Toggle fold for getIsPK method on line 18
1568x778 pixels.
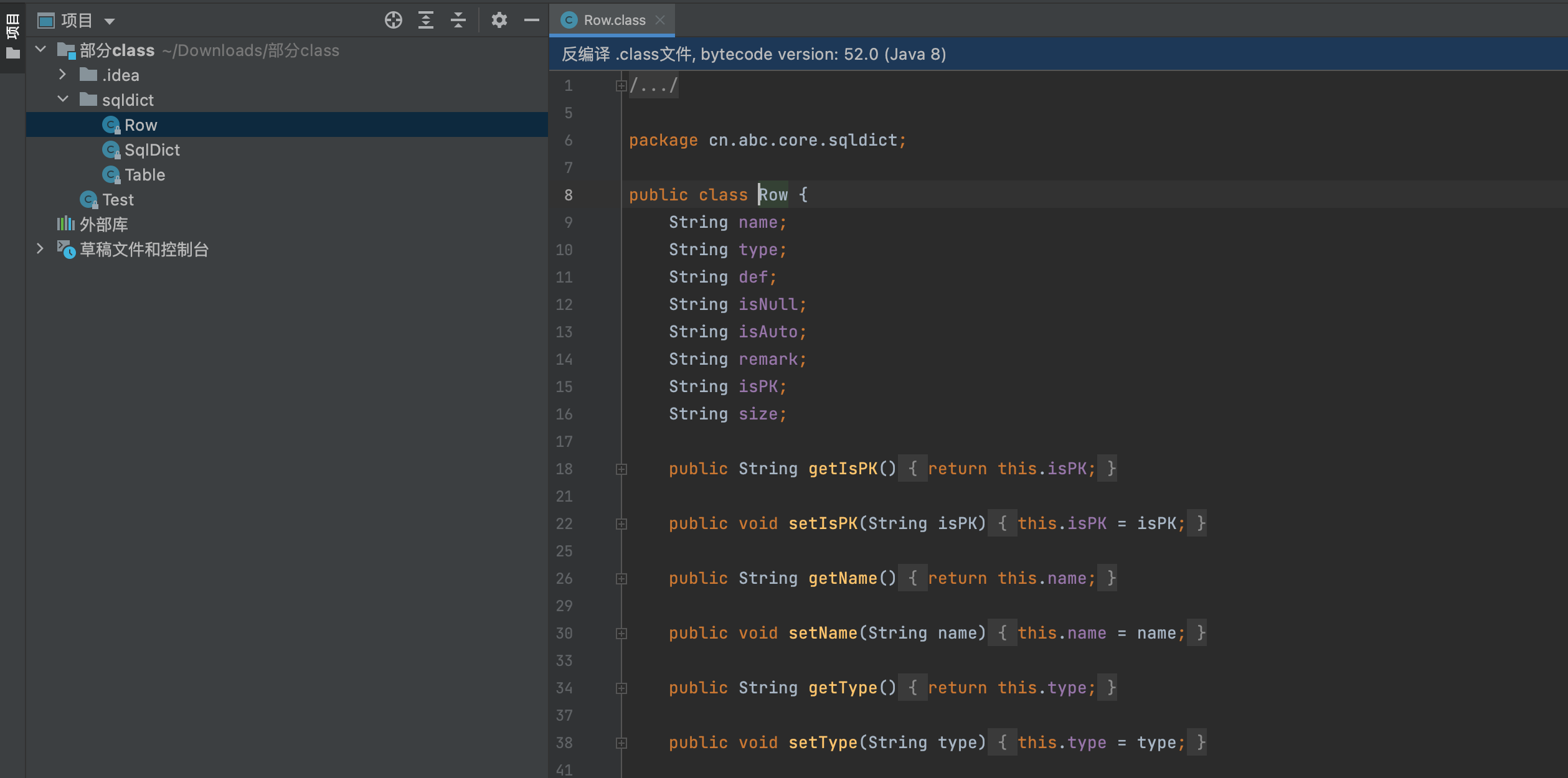pos(621,469)
